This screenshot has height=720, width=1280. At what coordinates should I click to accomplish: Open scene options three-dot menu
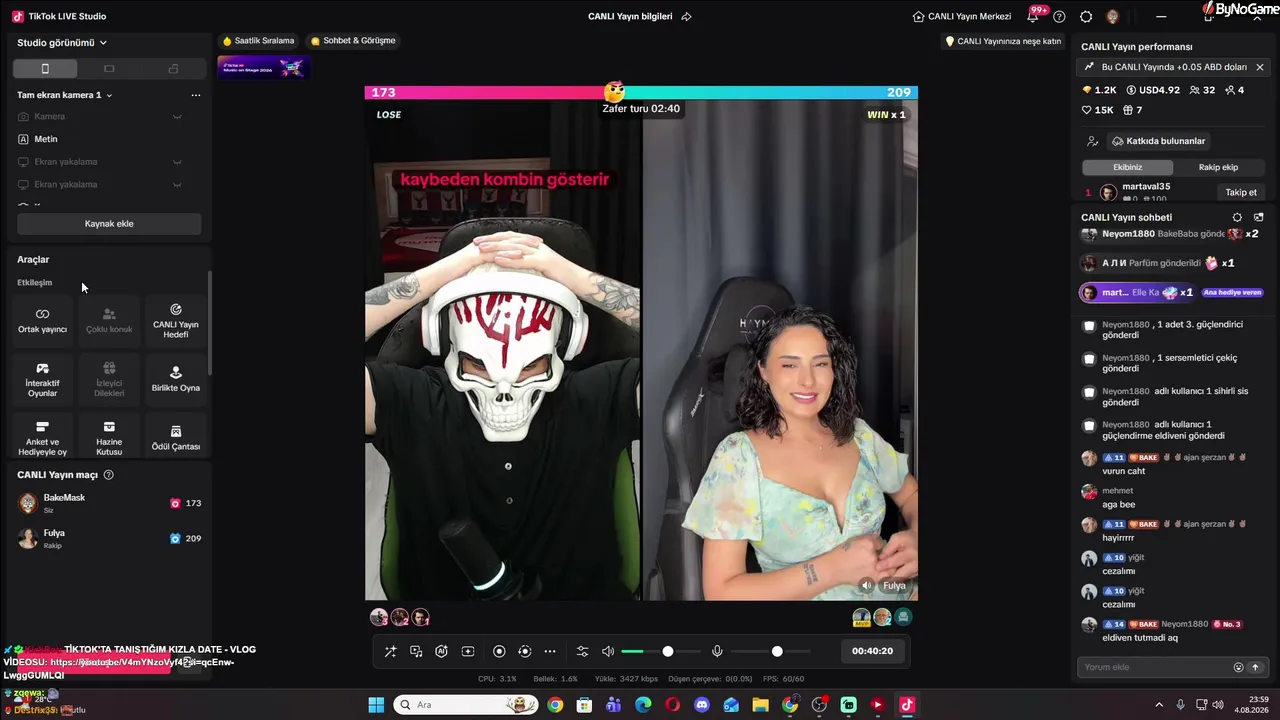[x=196, y=95]
